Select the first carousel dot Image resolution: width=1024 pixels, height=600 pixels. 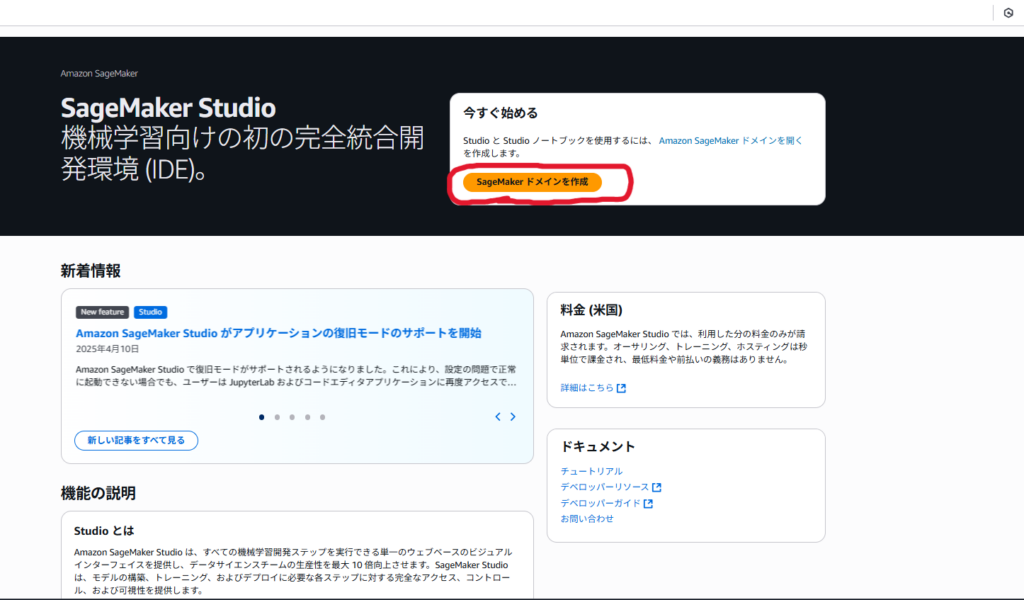(262, 417)
